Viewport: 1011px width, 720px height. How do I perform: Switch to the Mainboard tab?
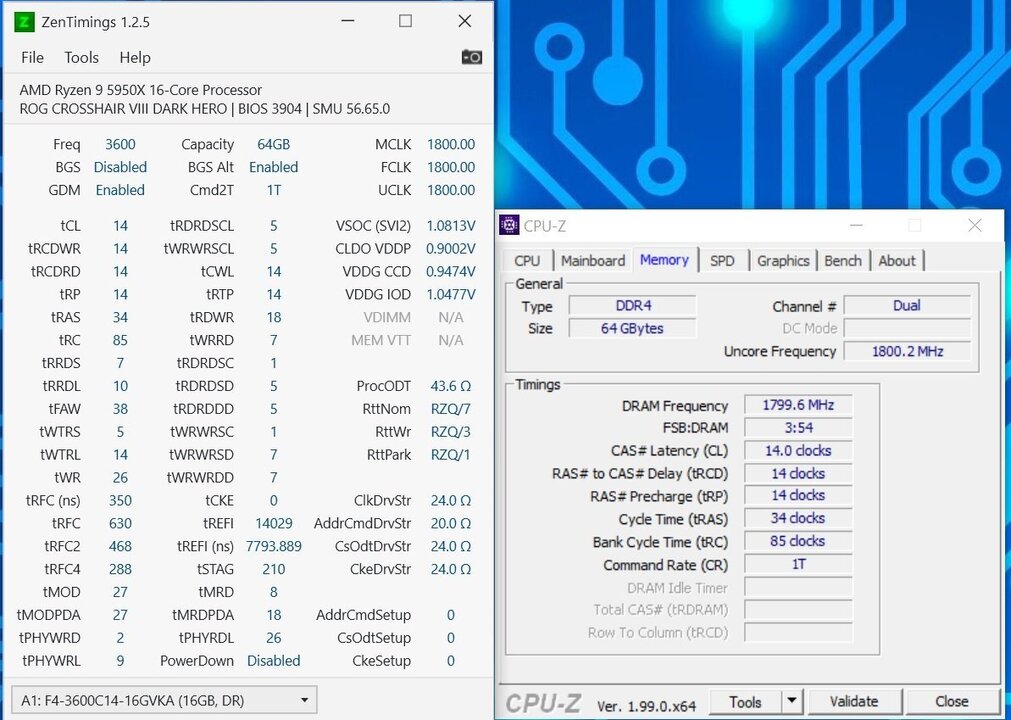(592, 260)
